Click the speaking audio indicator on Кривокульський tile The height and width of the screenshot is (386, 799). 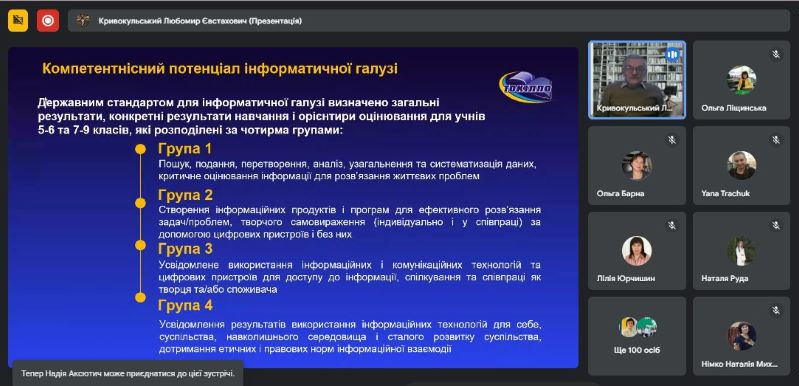click(673, 53)
